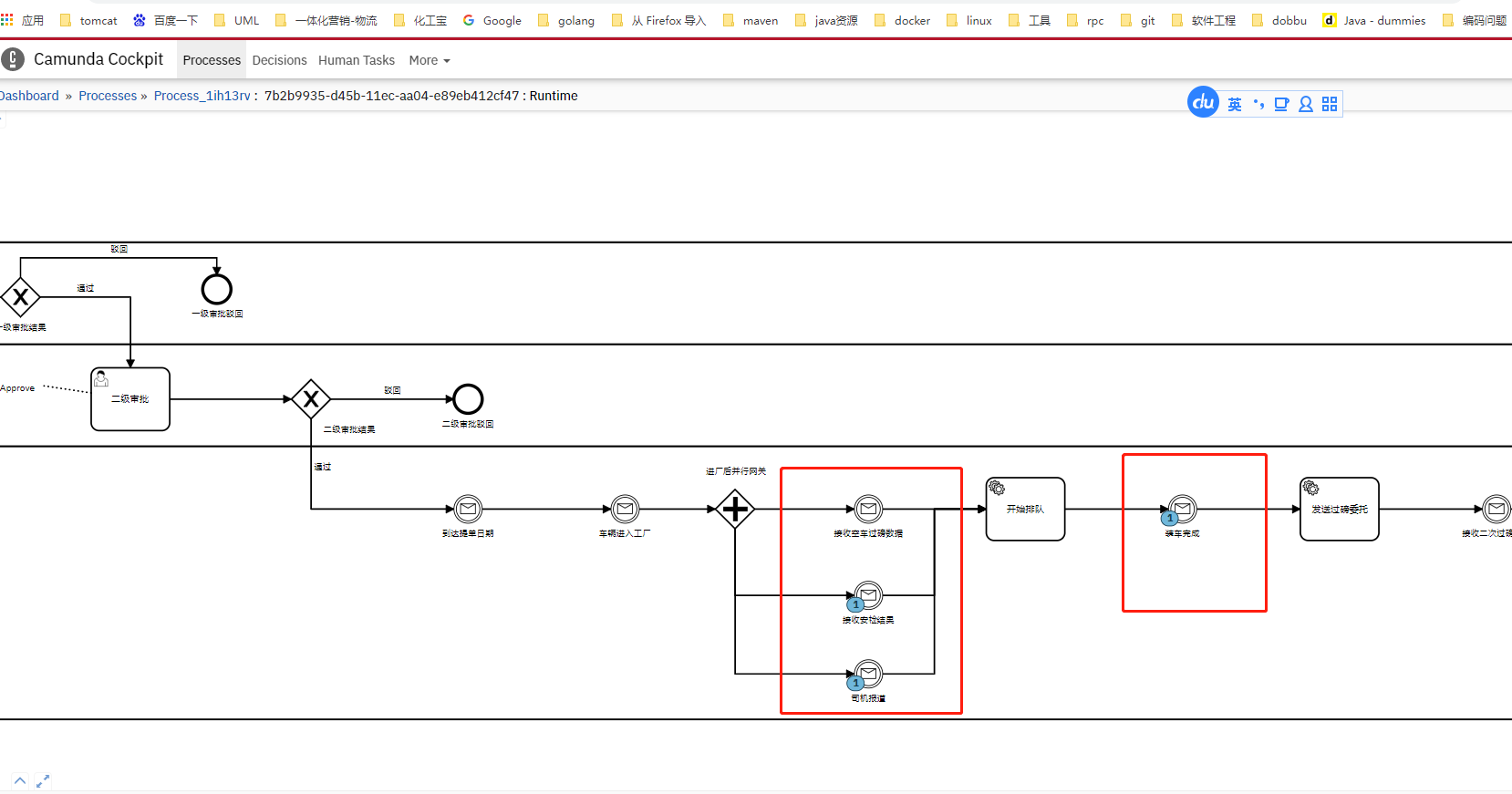Click instance badge on 司机报道 event
The width and height of the screenshot is (1512, 794).
pyautogui.click(x=855, y=683)
